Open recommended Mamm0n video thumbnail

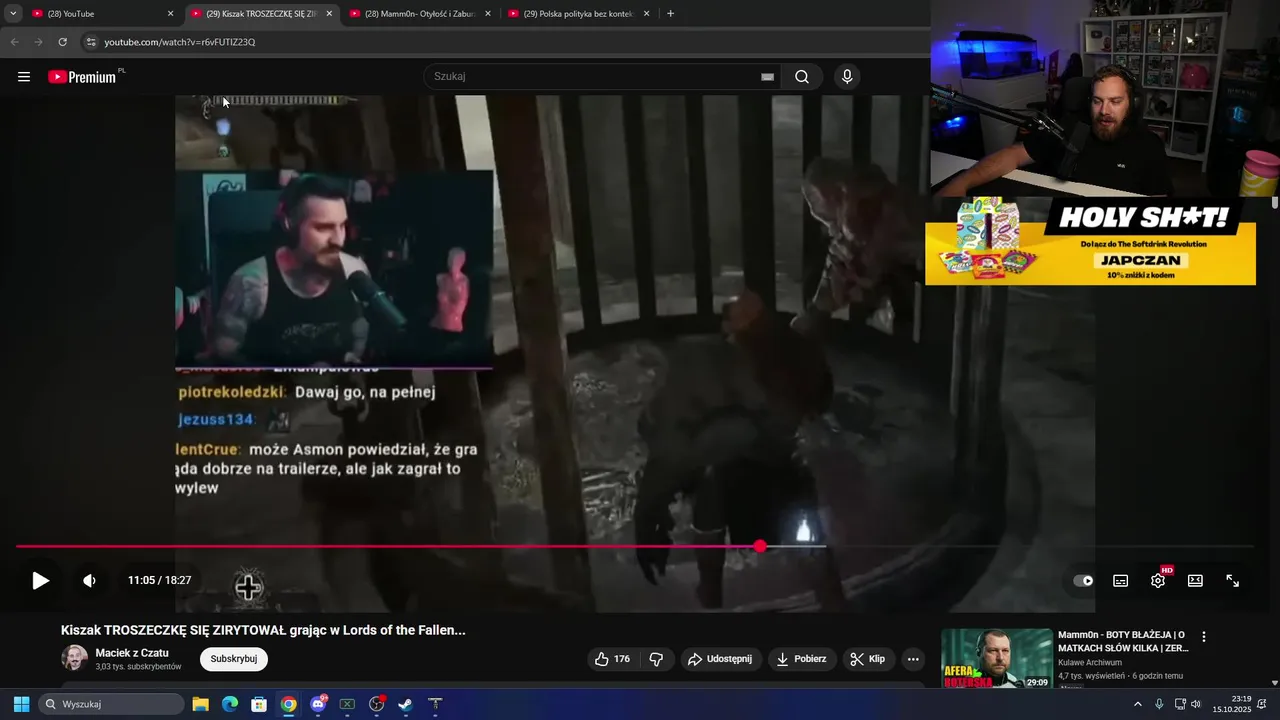click(x=996, y=658)
